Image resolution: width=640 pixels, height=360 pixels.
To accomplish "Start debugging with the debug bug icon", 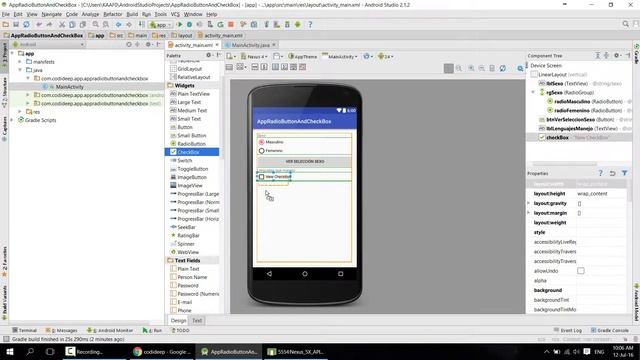I will [189, 24].
